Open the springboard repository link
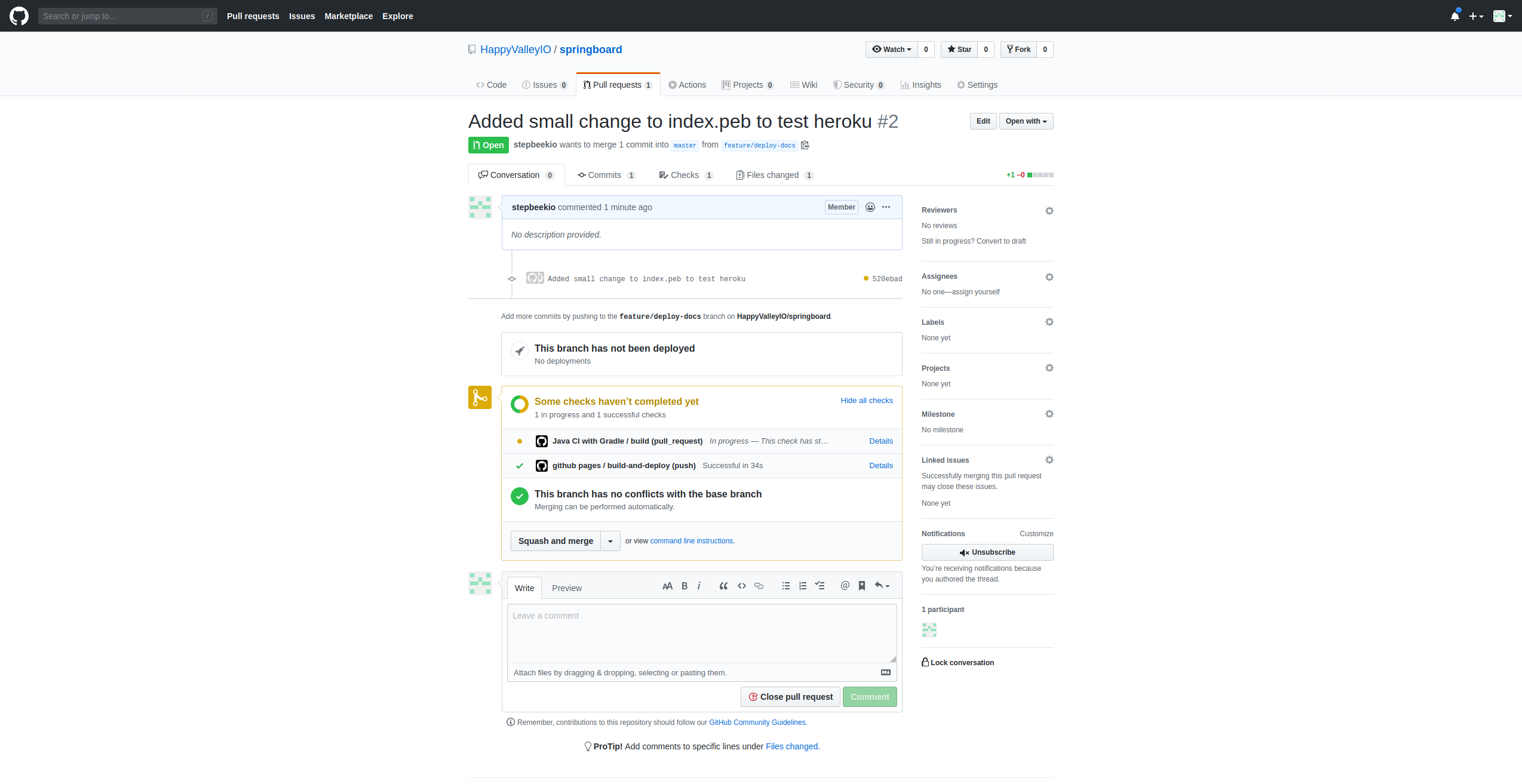Image resolution: width=1522 pixels, height=784 pixels. click(590, 50)
